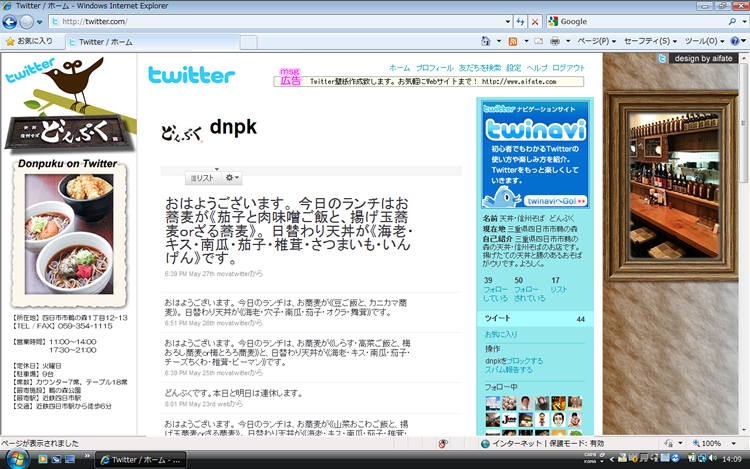Click the stop loading X icon
This screenshot has height=469, width=750.
(x=535, y=22)
